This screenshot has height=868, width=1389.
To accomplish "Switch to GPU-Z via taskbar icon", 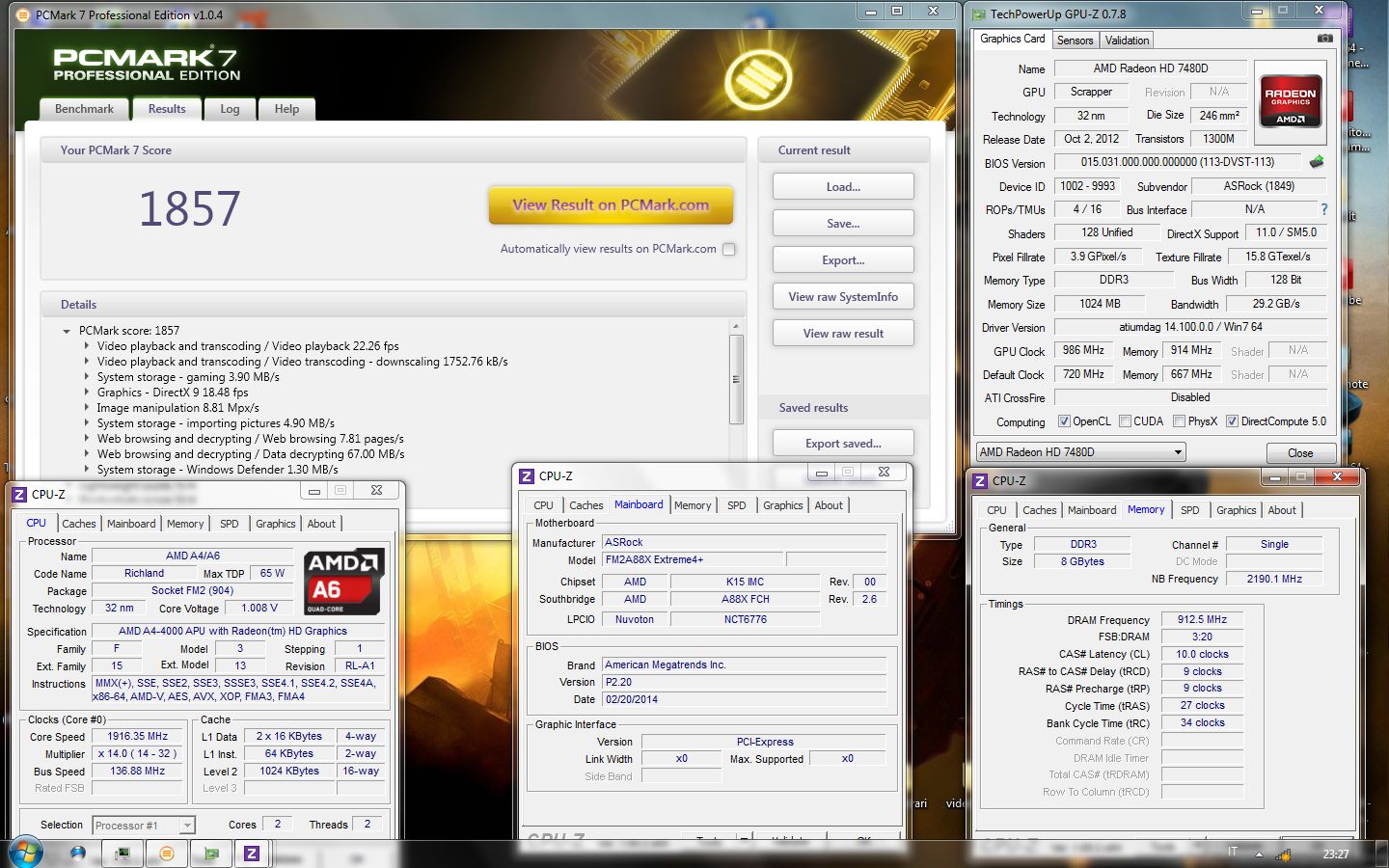I will [211, 854].
